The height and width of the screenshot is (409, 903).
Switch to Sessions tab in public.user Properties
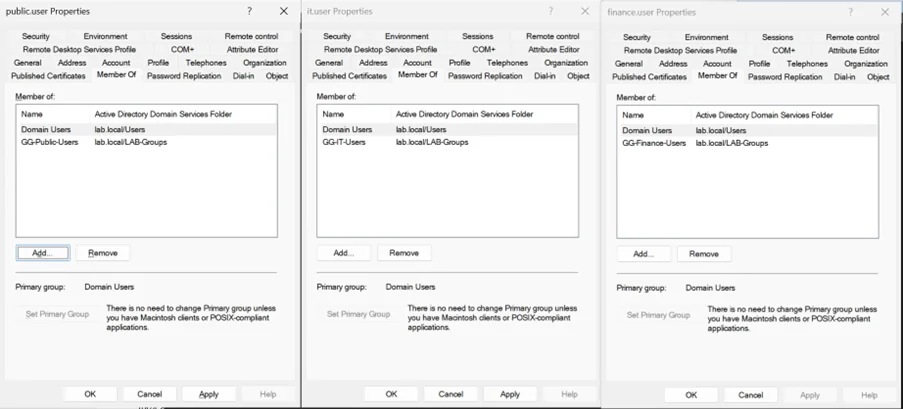[176, 36]
